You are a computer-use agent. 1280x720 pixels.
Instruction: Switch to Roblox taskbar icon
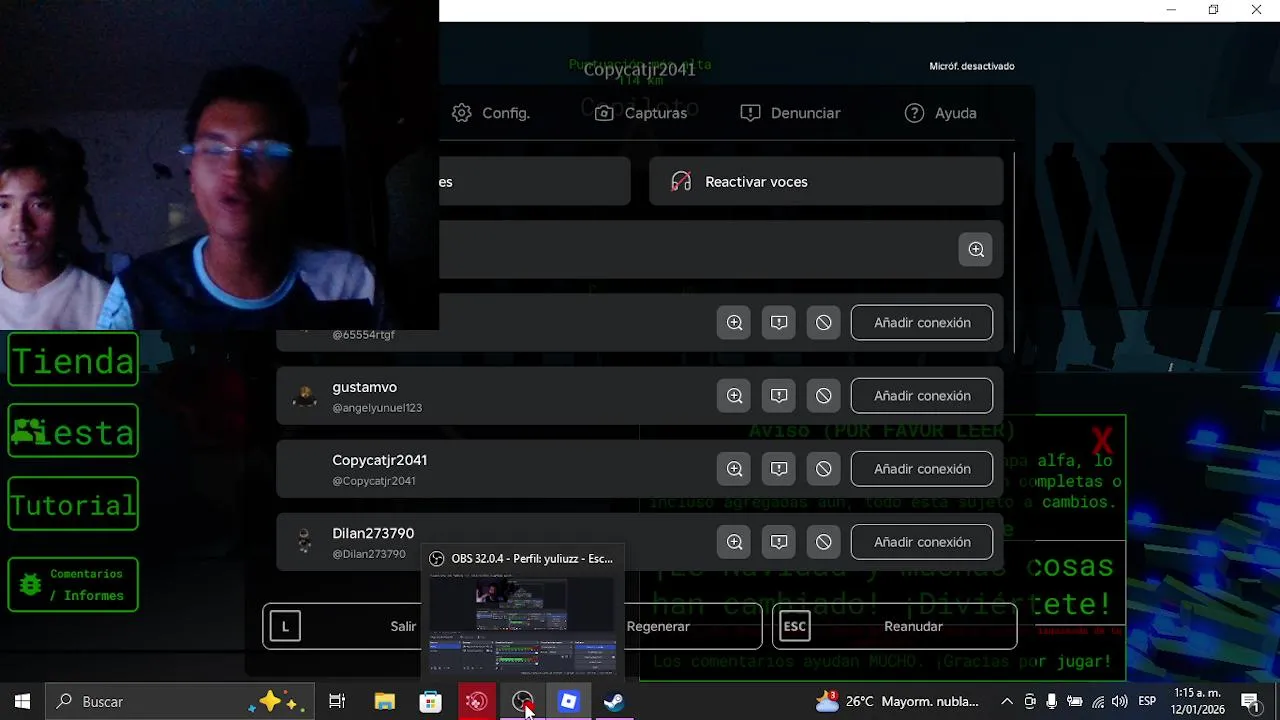[568, 702]
